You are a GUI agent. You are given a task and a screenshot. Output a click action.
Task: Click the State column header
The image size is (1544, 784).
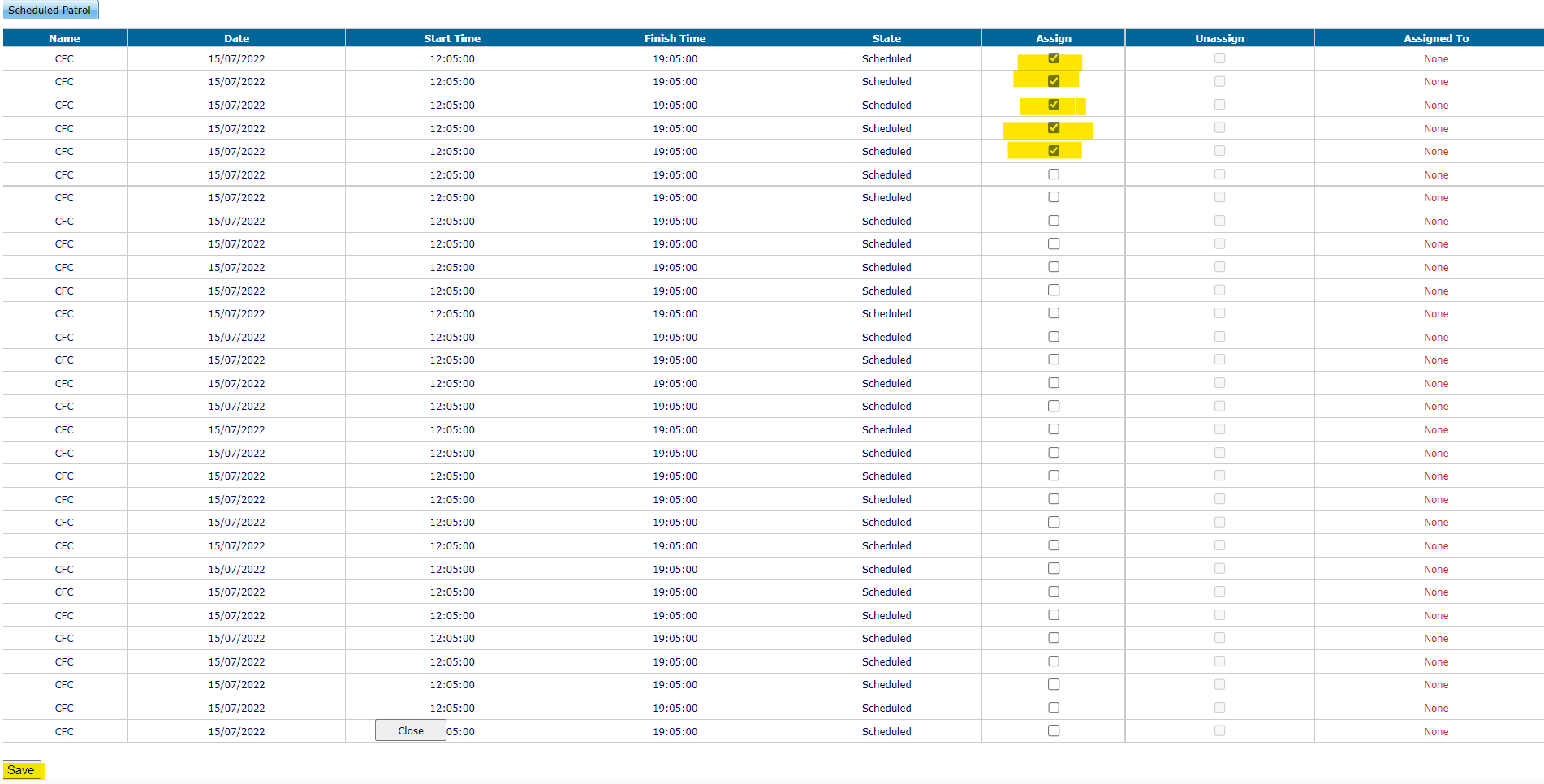click(x=886, y=38)
